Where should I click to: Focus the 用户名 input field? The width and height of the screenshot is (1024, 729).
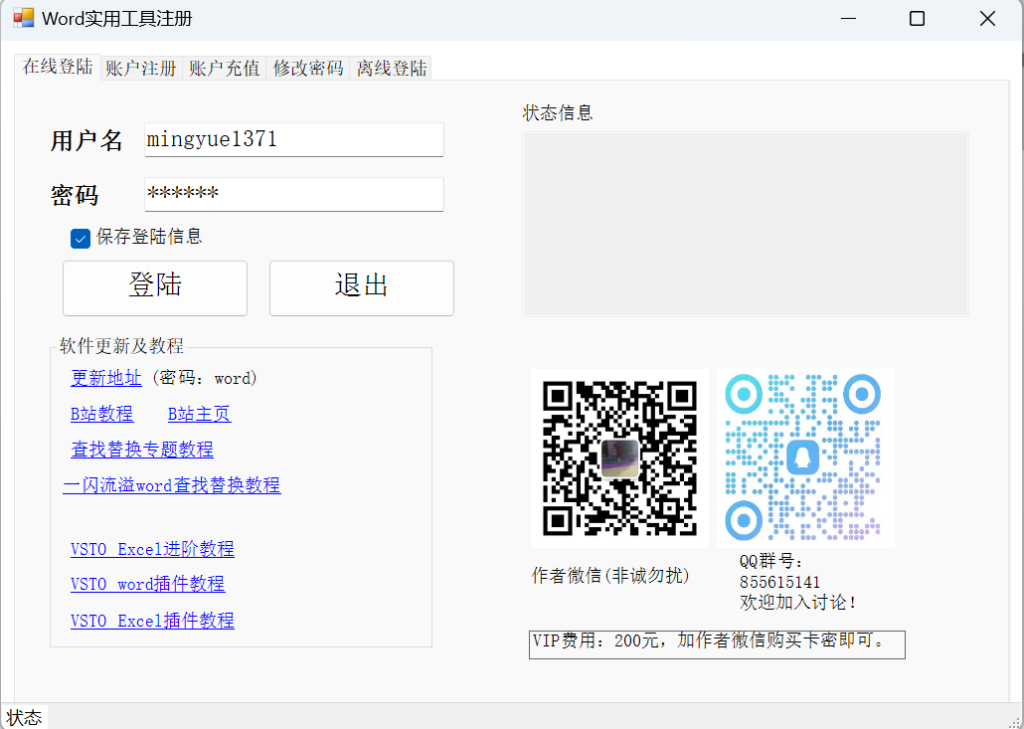(x=294, y=139)
